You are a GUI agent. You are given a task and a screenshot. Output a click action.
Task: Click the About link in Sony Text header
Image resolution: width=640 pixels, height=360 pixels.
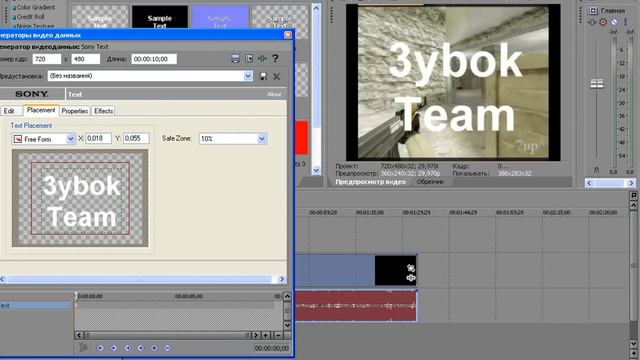[274, 94]
